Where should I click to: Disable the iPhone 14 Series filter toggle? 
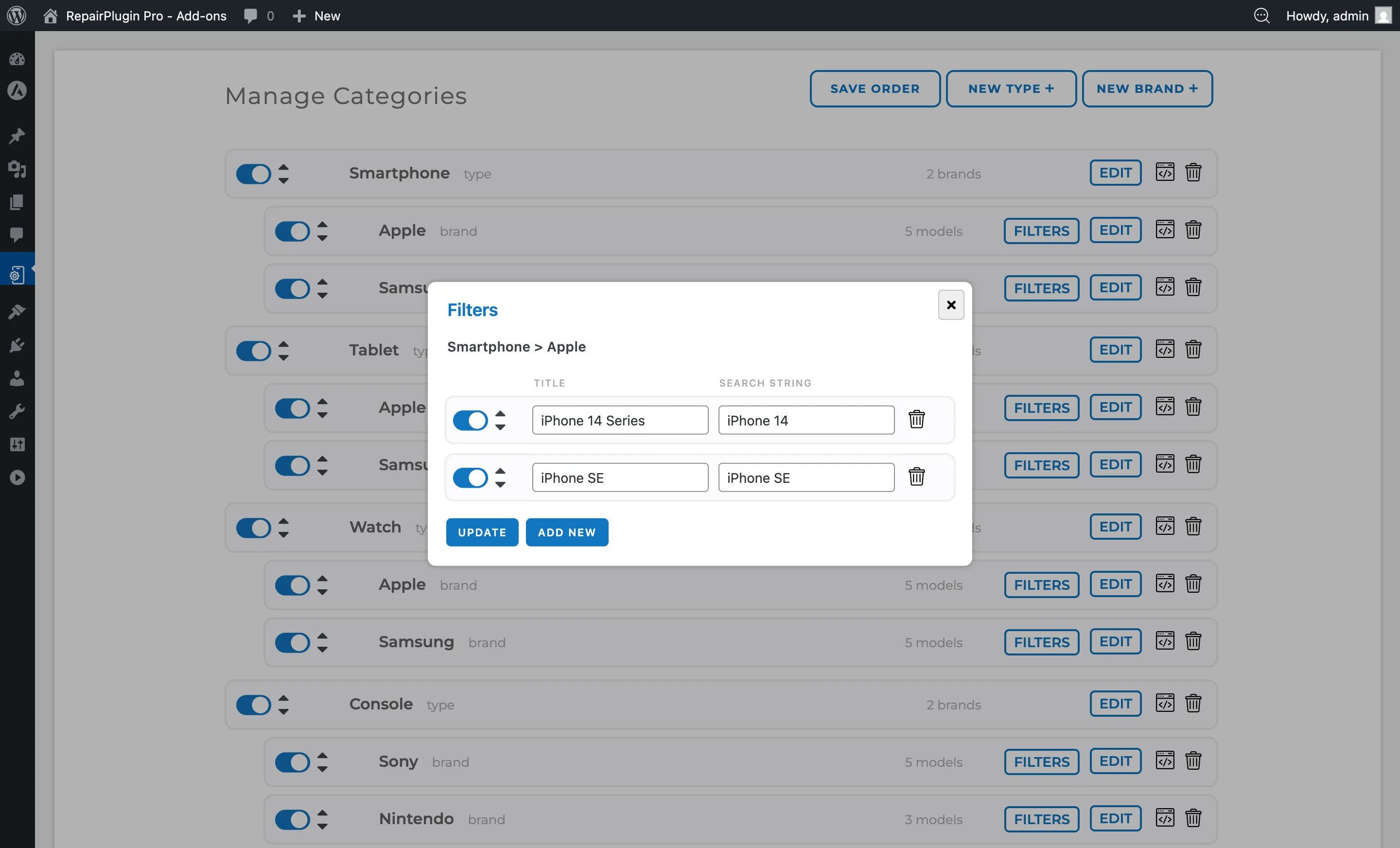pyautogui.click(x=470, y=421)
